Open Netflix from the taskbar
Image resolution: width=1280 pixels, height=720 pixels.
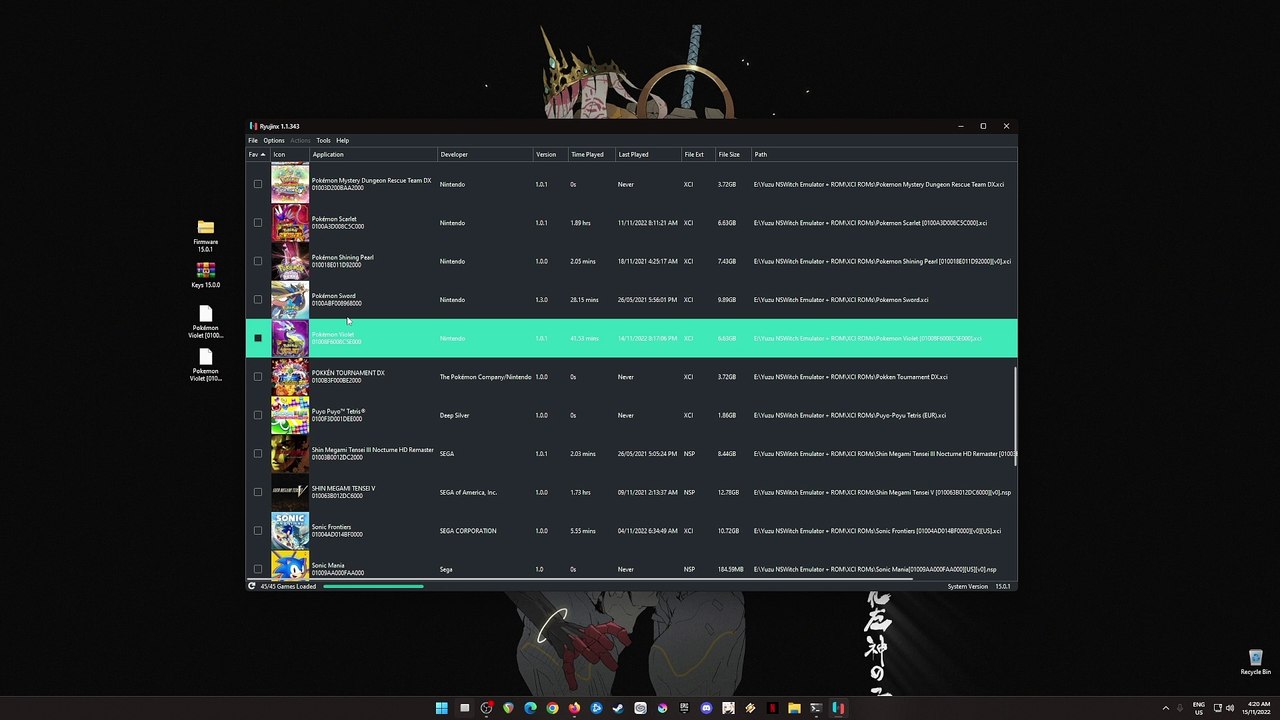(772, 708)
